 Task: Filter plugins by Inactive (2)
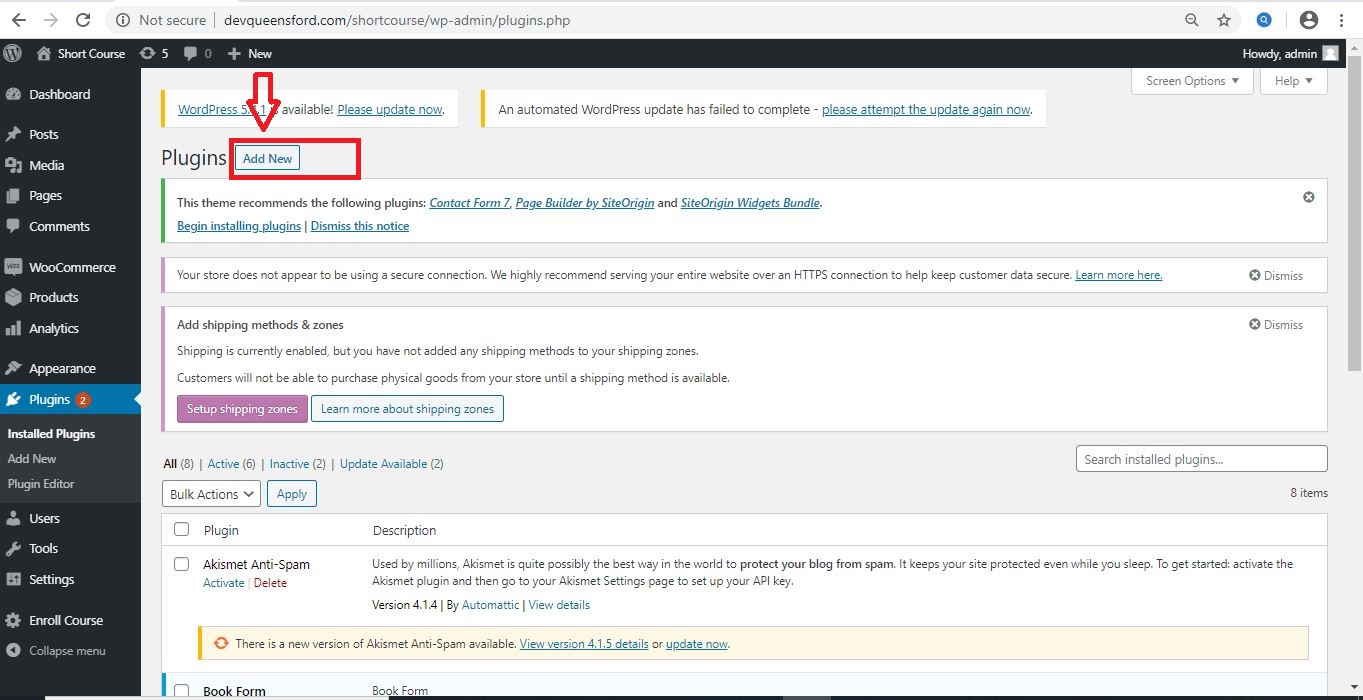[298, 464]
